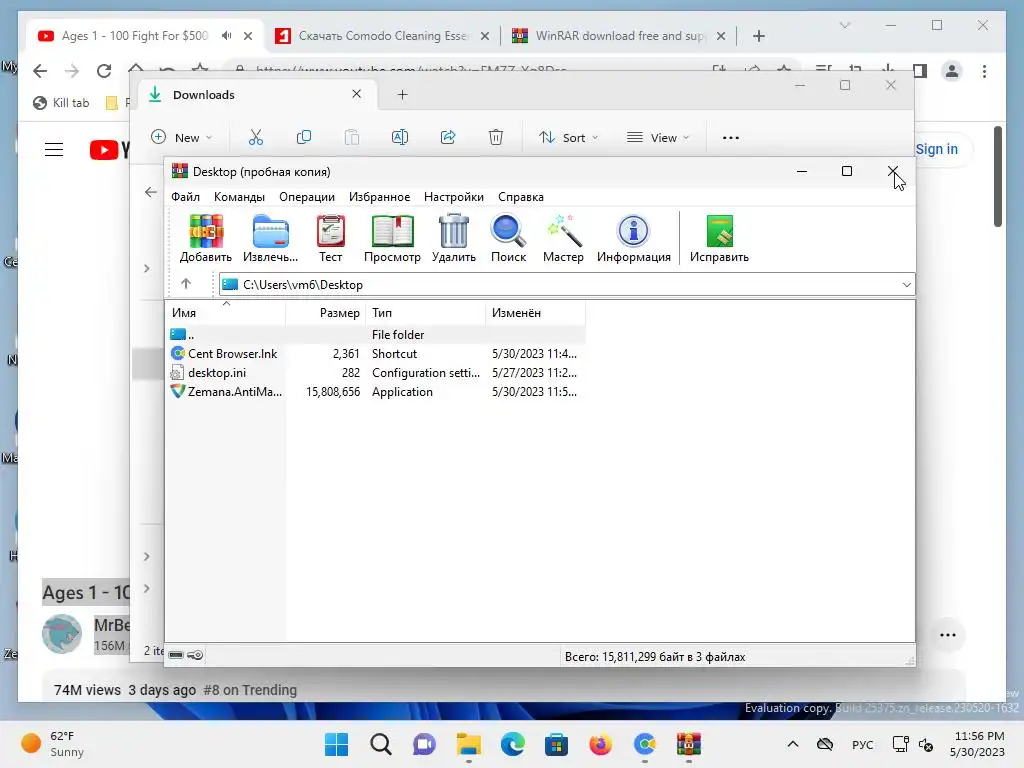
Task: Click the Copy icon in Downloads toolbar
Action: point(304,137)
